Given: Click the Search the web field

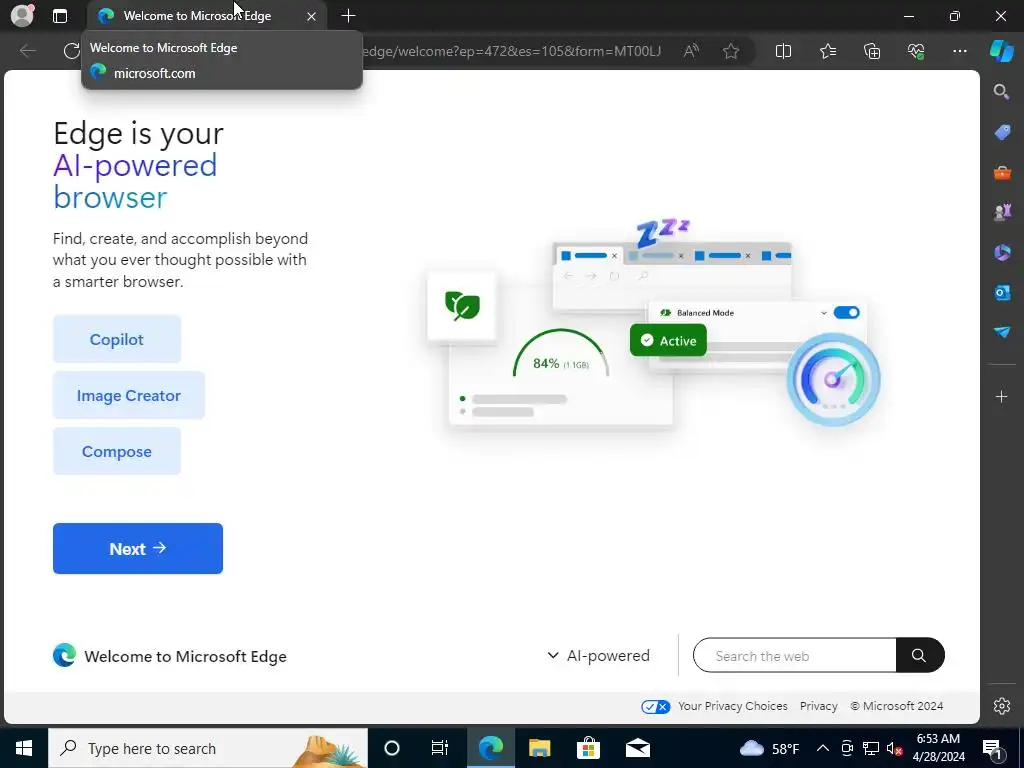Looking at the screenshot, I should pyautogui.click(x=794, y=656).
